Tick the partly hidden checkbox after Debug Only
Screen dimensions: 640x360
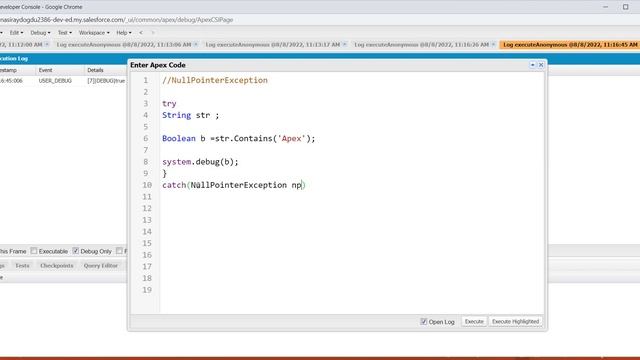tap(119, 251)
